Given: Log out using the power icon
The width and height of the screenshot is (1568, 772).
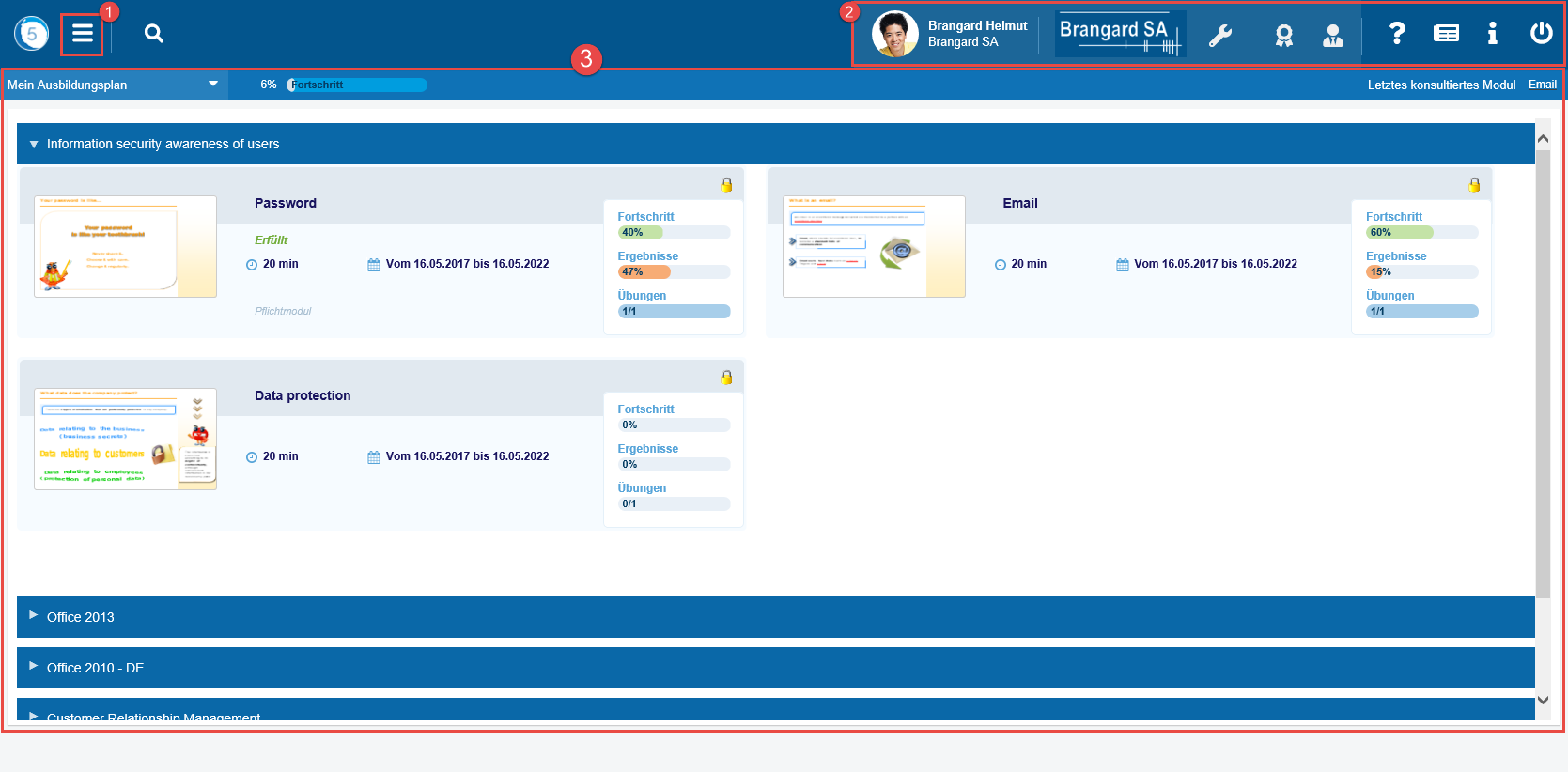Looking at the screenshot, I should click(x=1541, y=34).
